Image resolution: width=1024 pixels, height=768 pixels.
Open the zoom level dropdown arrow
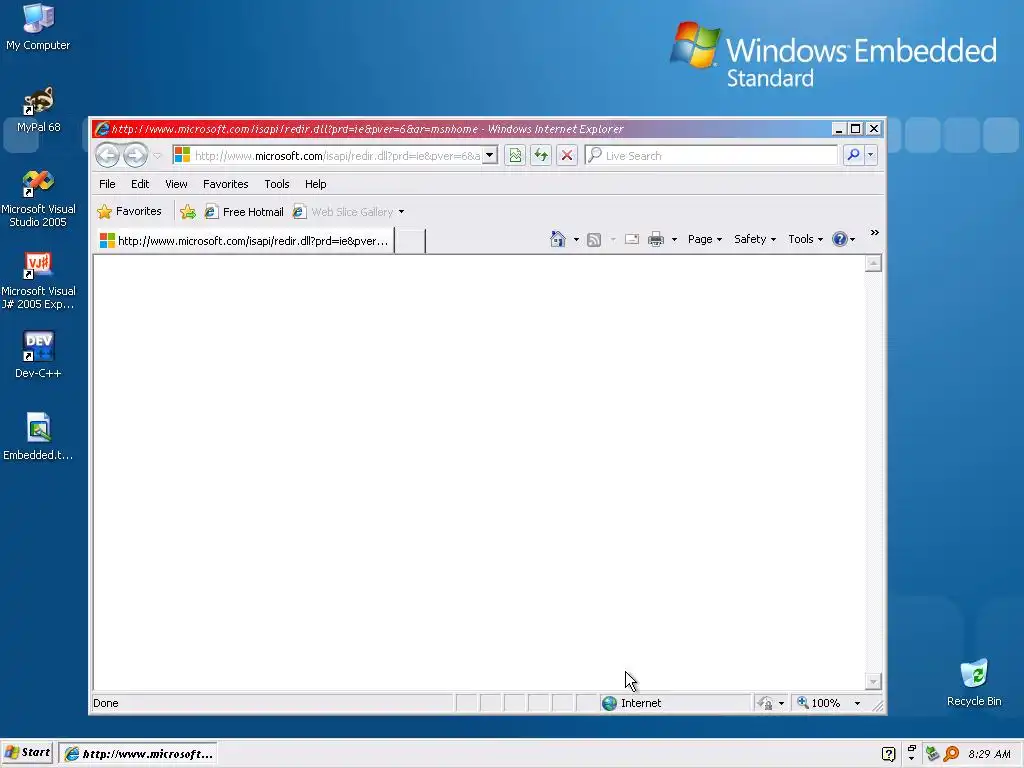pos(857,703)
